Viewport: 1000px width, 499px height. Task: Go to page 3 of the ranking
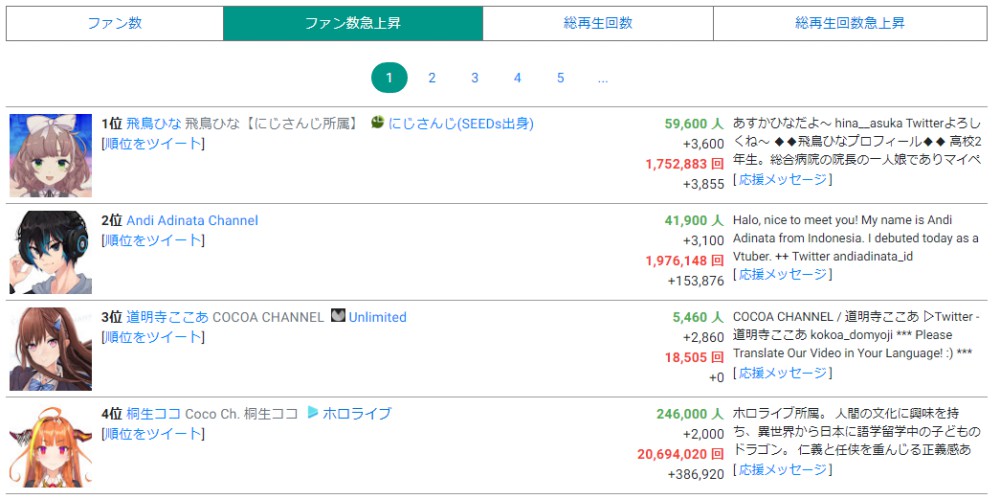coord(474,78)
